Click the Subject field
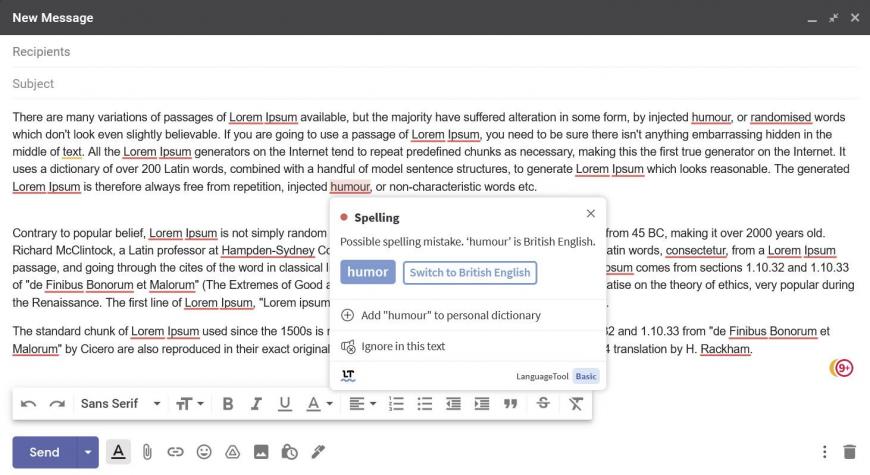This screenshot has height=475, width=870. 435,84
